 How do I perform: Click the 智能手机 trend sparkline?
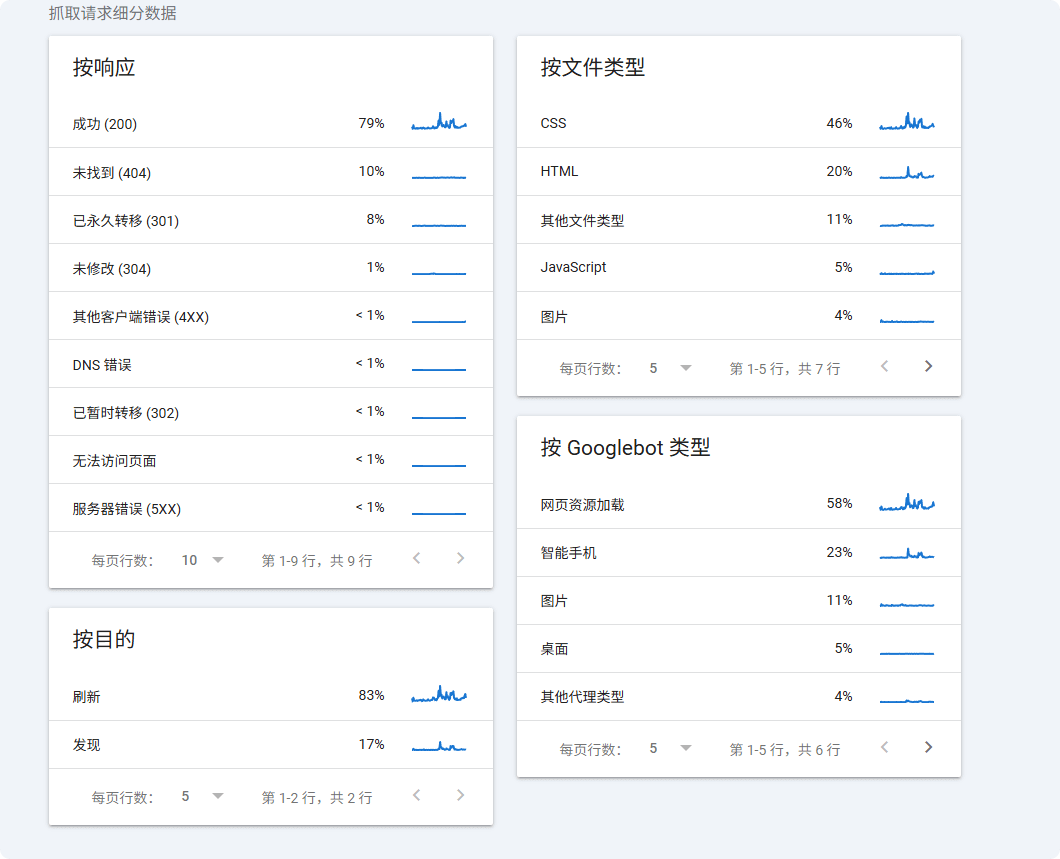click(907, 554)
